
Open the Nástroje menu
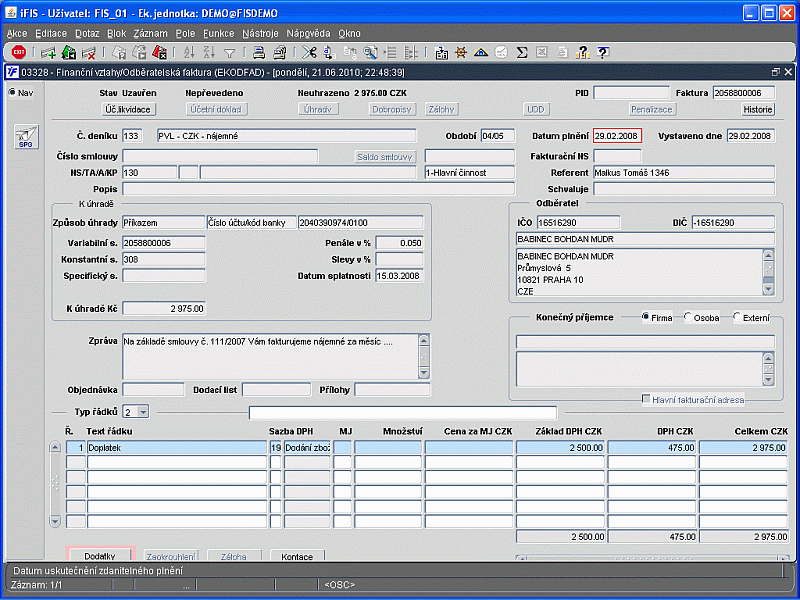point(260,33)
